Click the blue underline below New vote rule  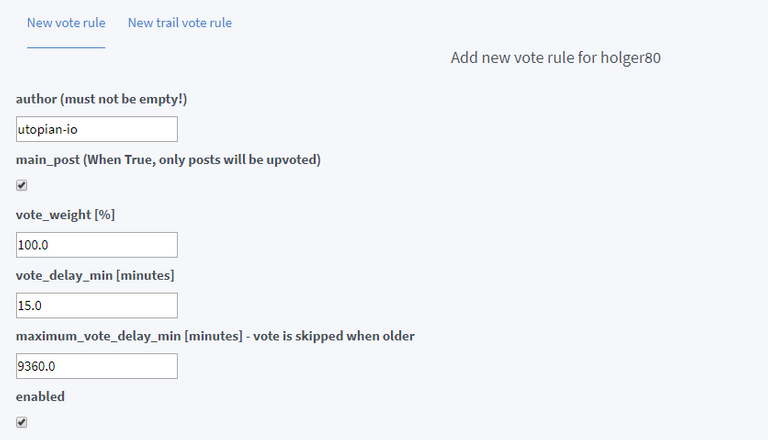[x=66, y=47]
